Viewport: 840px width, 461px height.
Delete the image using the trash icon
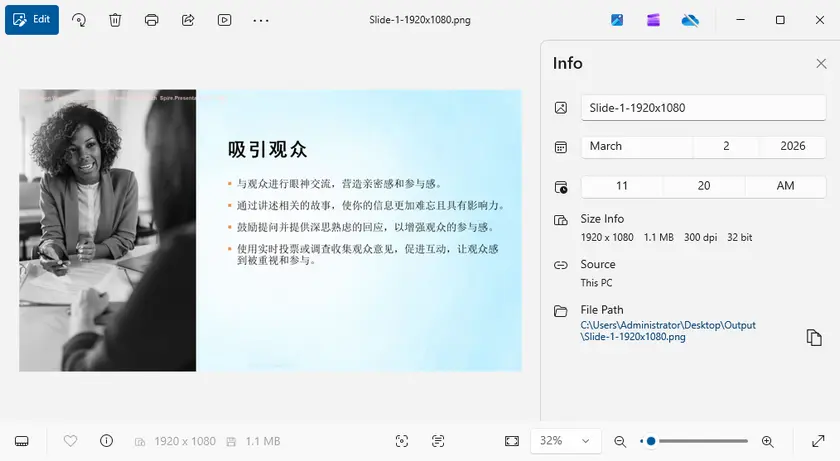pos(115,20)
